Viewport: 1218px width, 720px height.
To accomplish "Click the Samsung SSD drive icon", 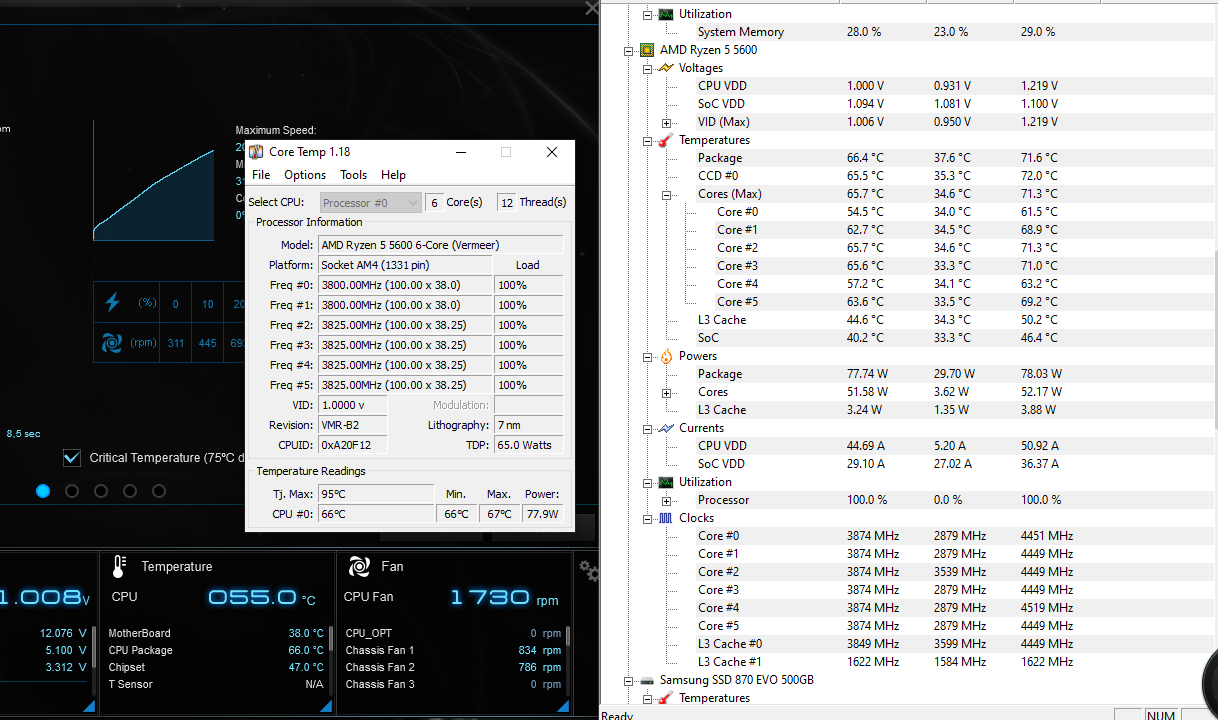I will pos(647,680).
